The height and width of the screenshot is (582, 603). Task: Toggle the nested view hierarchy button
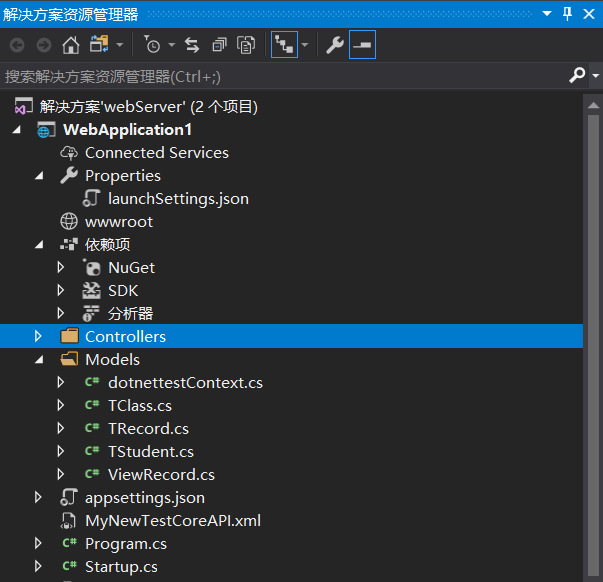pos(285,45)
